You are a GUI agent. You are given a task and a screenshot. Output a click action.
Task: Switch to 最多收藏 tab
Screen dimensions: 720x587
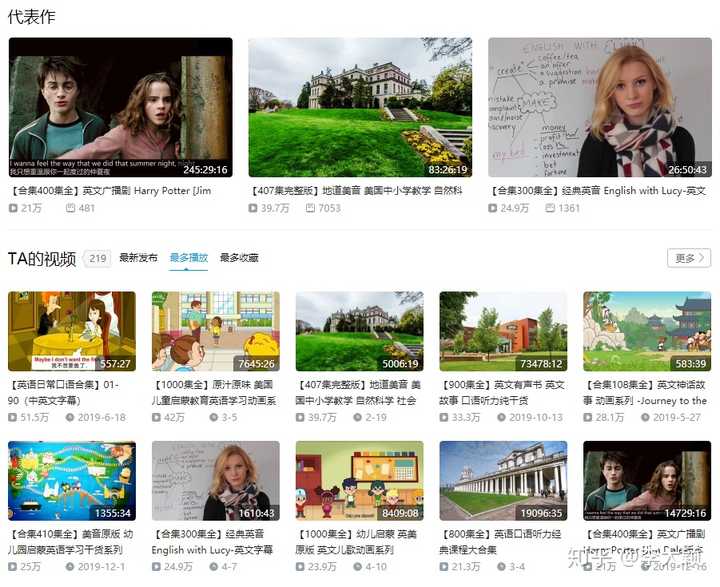coord(239,258)
